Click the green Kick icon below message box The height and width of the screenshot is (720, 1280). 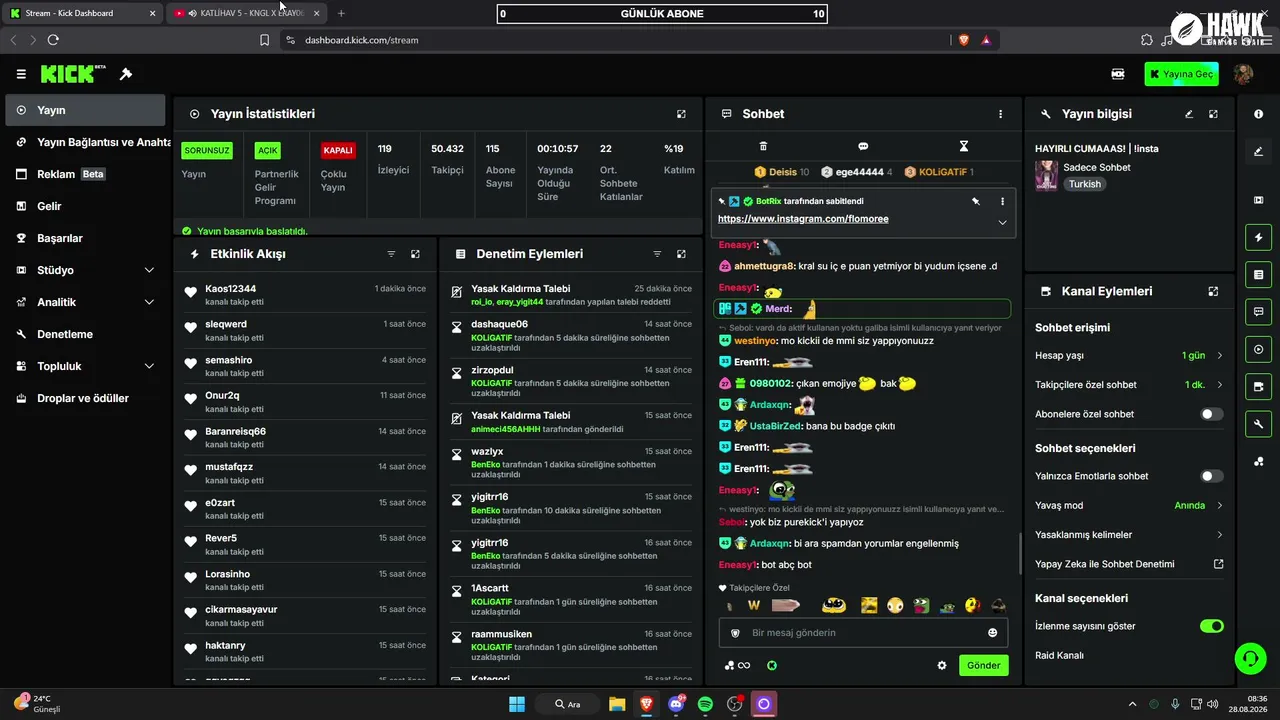point(772,665)
